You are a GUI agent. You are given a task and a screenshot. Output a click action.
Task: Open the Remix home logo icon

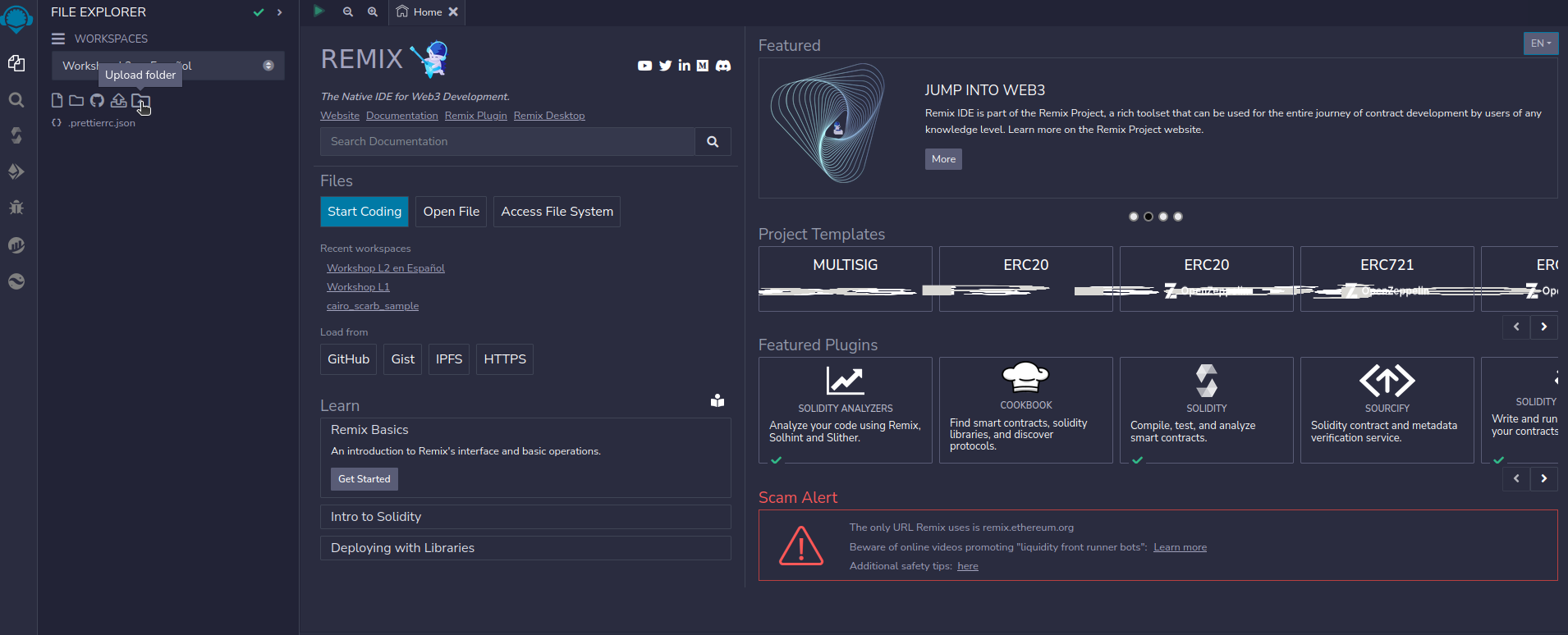[17, 18]
